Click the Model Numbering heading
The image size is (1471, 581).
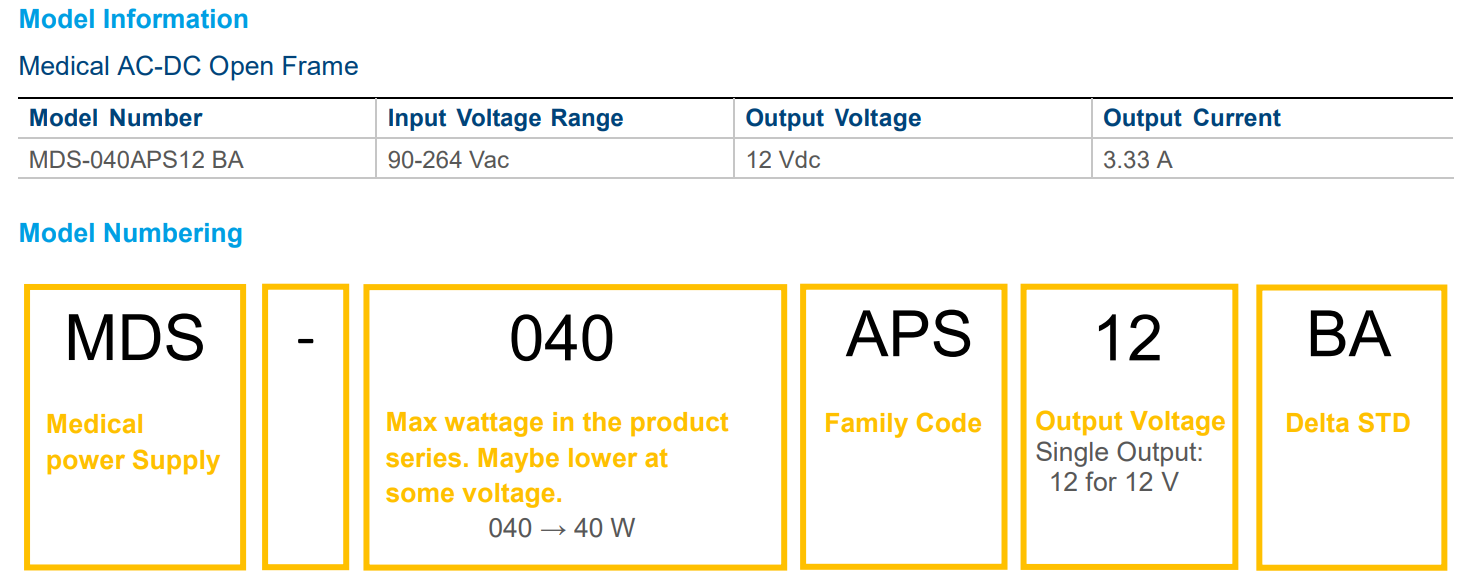point(130,234)
